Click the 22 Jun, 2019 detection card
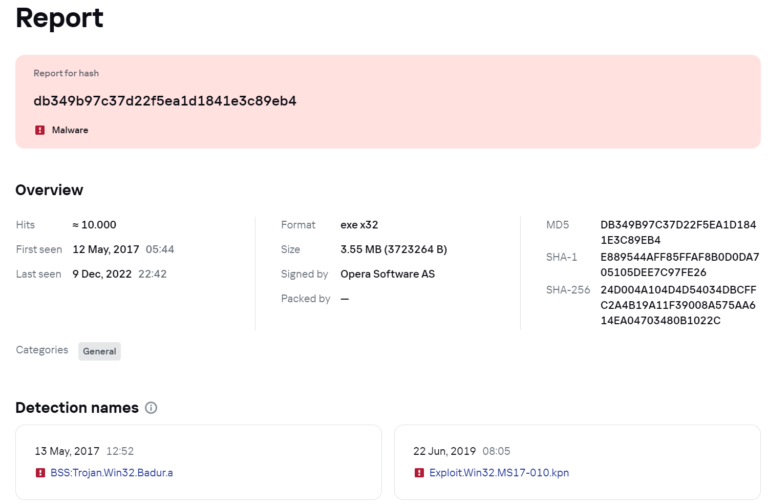768x504 pixels. [577, 462]
